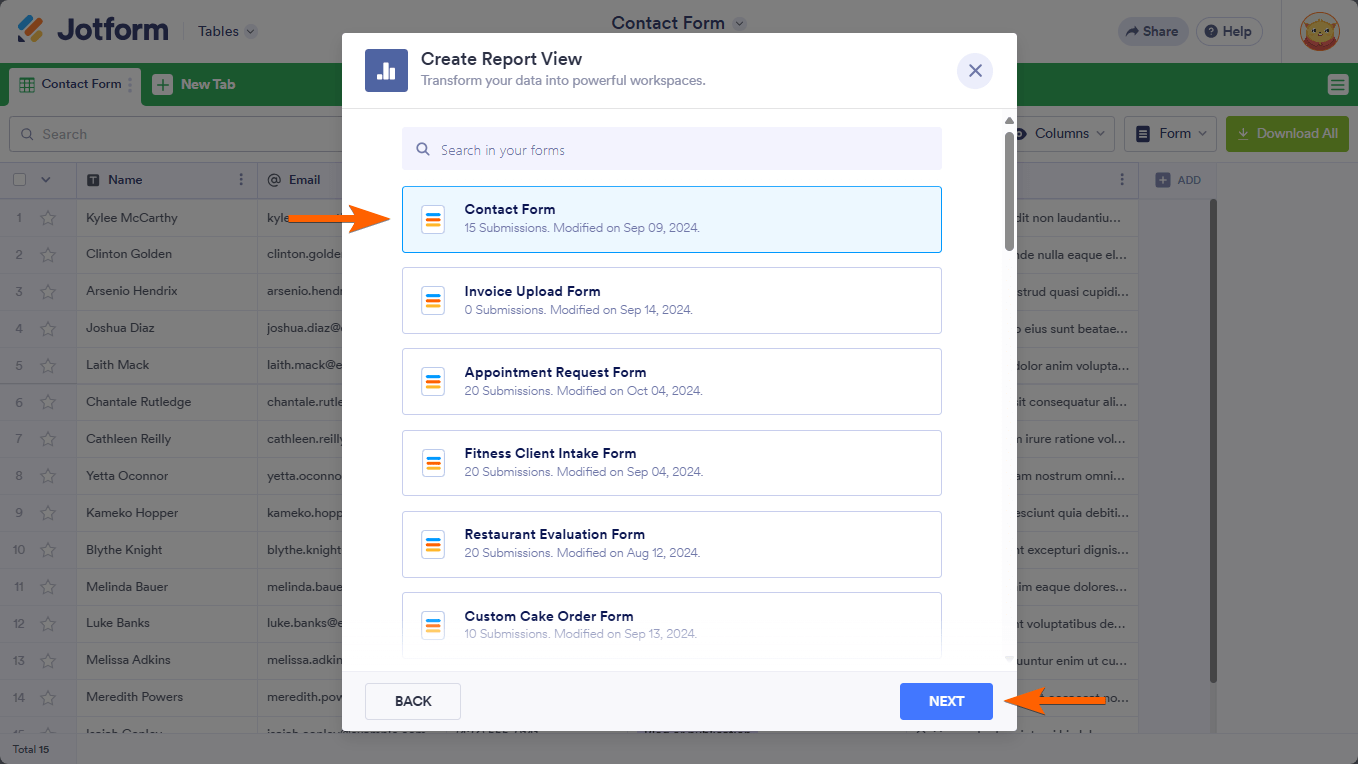1358x764 pixels.
Task: Open the hamburger menu icon at right
Action: (1338, 85)
